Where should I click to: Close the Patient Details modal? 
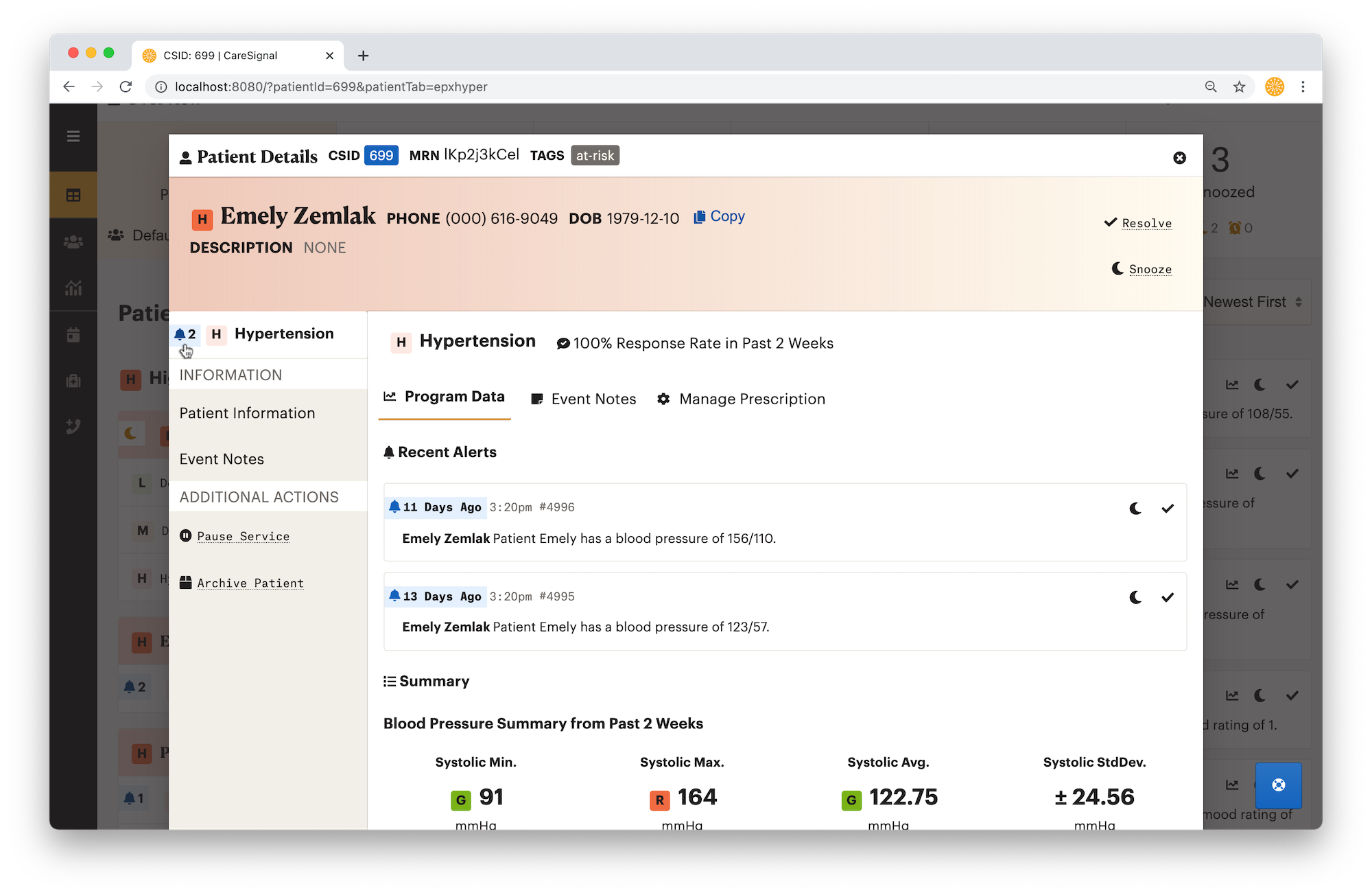[x=1179, y=158]
